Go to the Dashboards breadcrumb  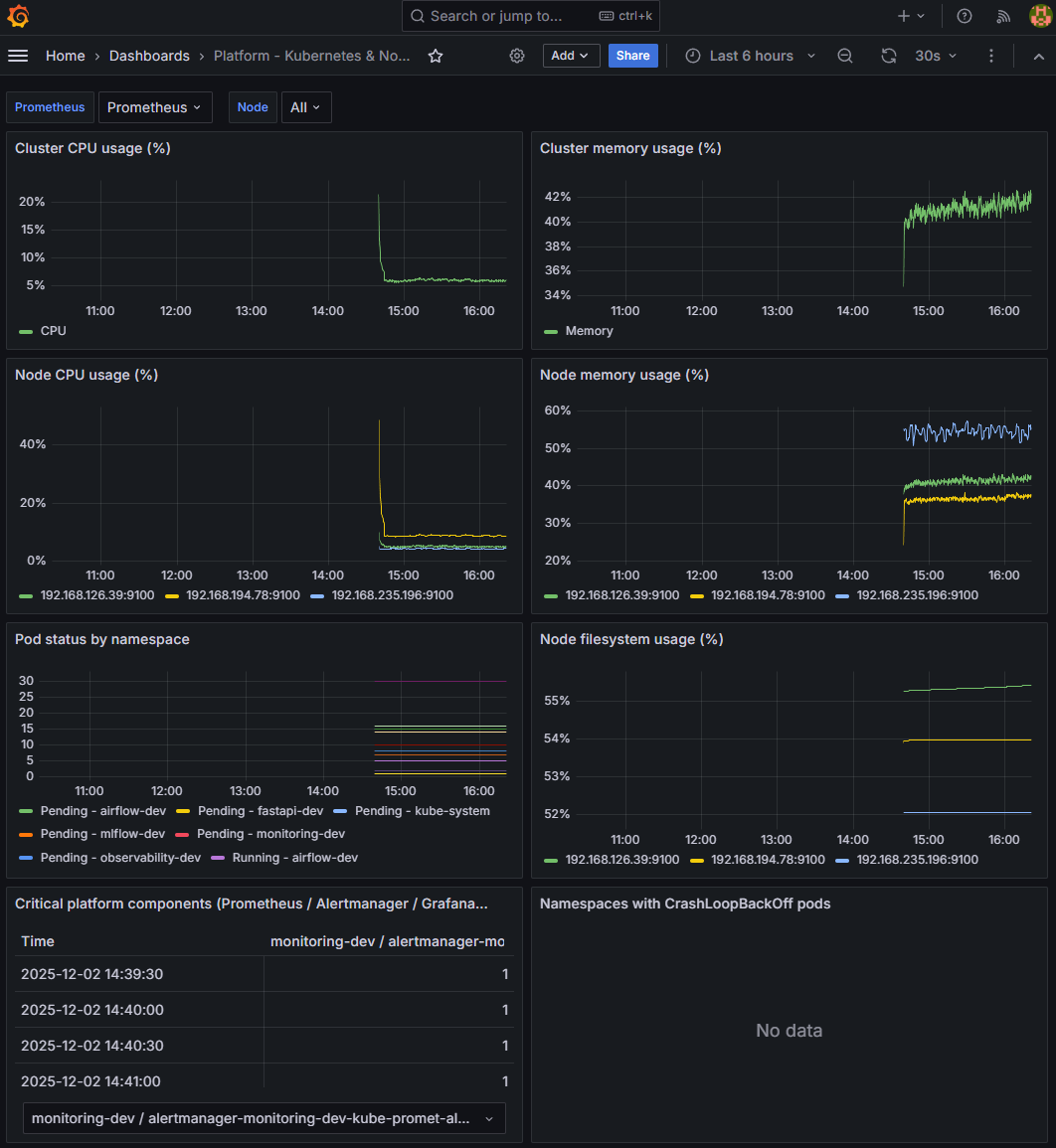(149, 56)
